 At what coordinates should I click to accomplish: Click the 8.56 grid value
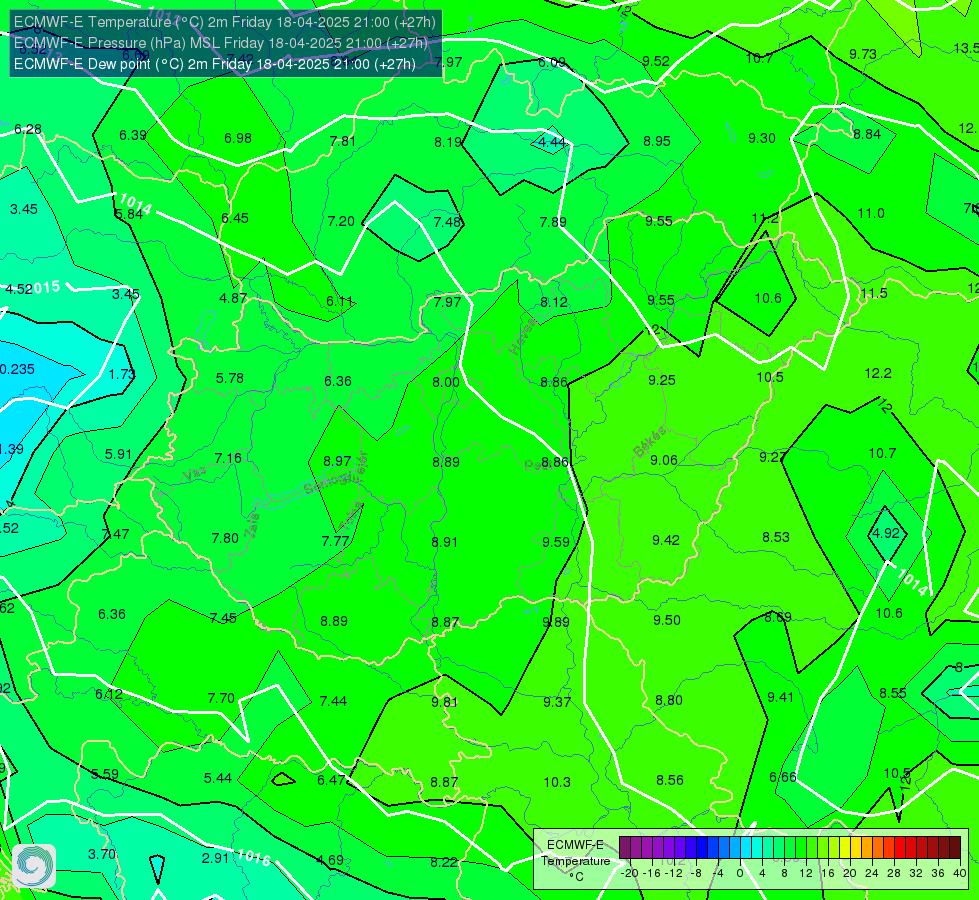[x=670, y=780]
